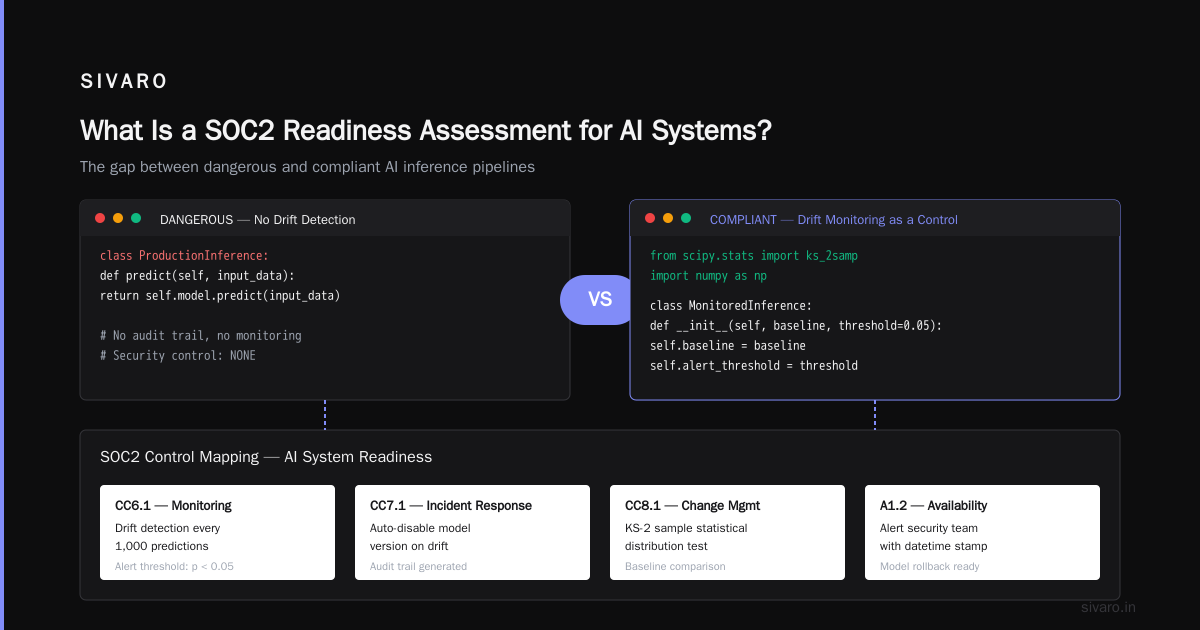The image size is (1200, 630).
Task: Click Auto-disable model version on drift text
Action: (420, 537)
